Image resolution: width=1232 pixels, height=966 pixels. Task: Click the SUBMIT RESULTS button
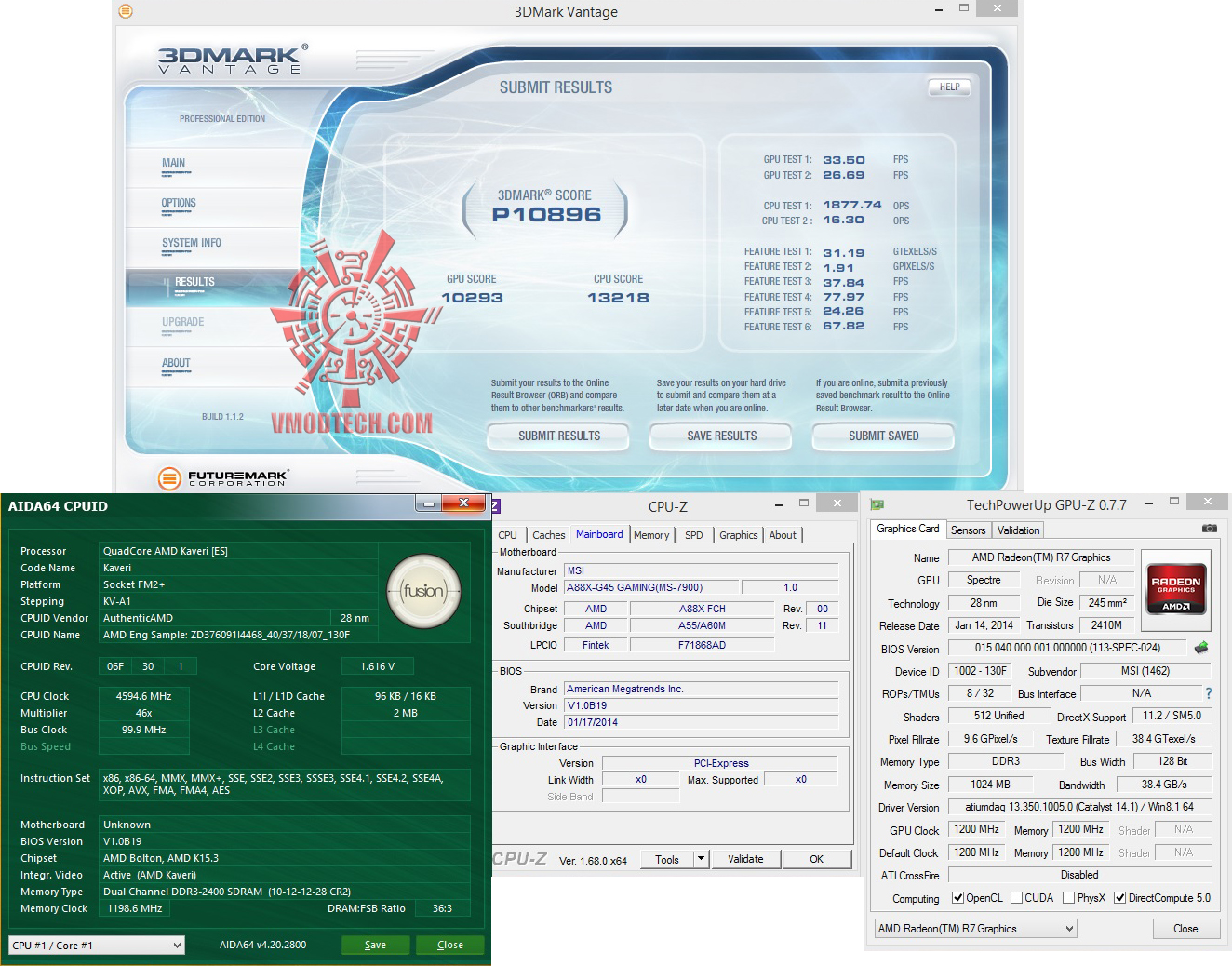pos(559,436)
